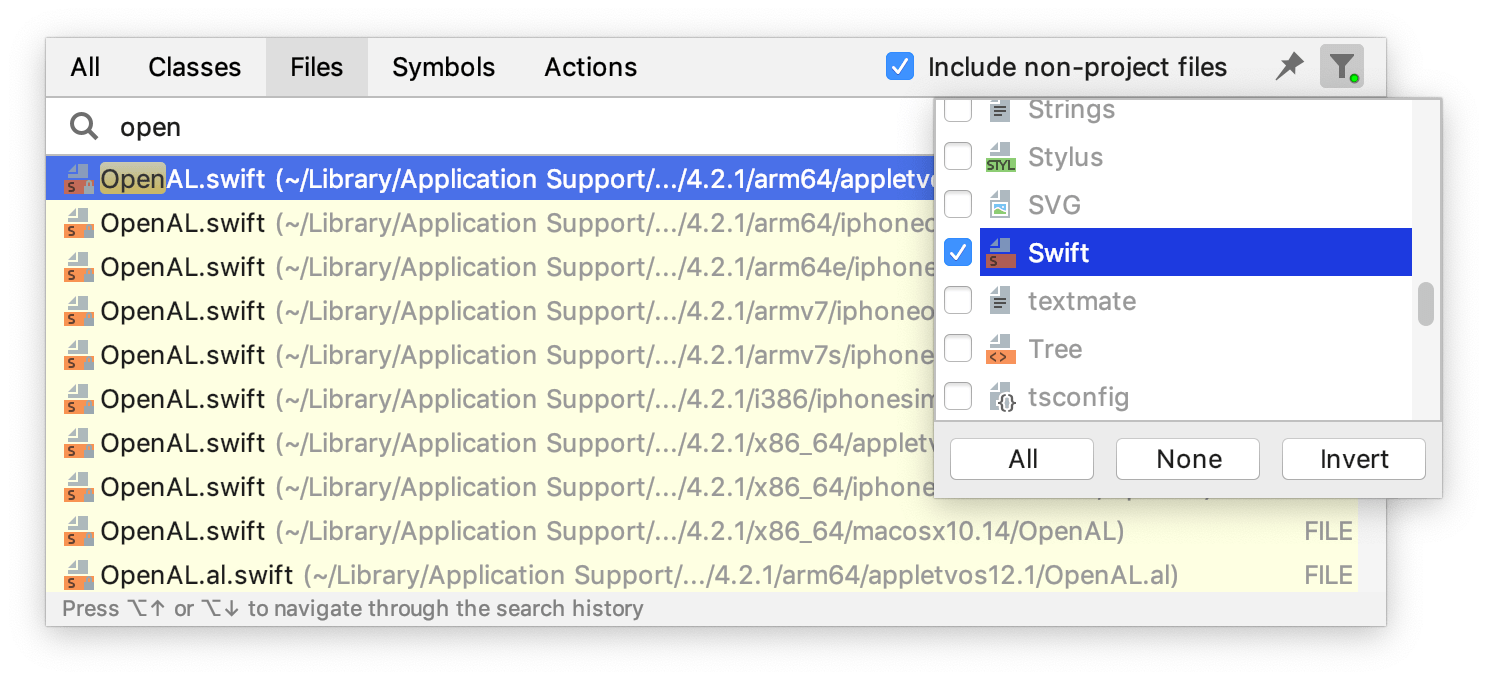Click the All button in filter popup
Screen dimensions: 1488x679
click(x=1022, y=459)
